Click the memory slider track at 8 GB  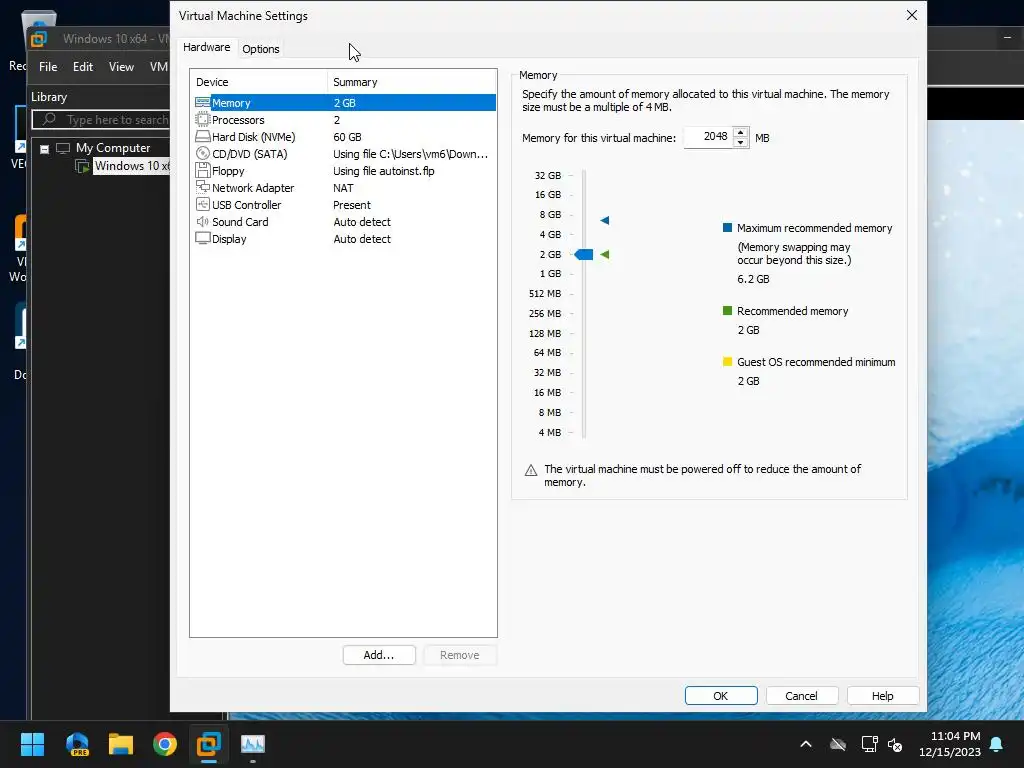pyautogui.click(x=584, y=214)
